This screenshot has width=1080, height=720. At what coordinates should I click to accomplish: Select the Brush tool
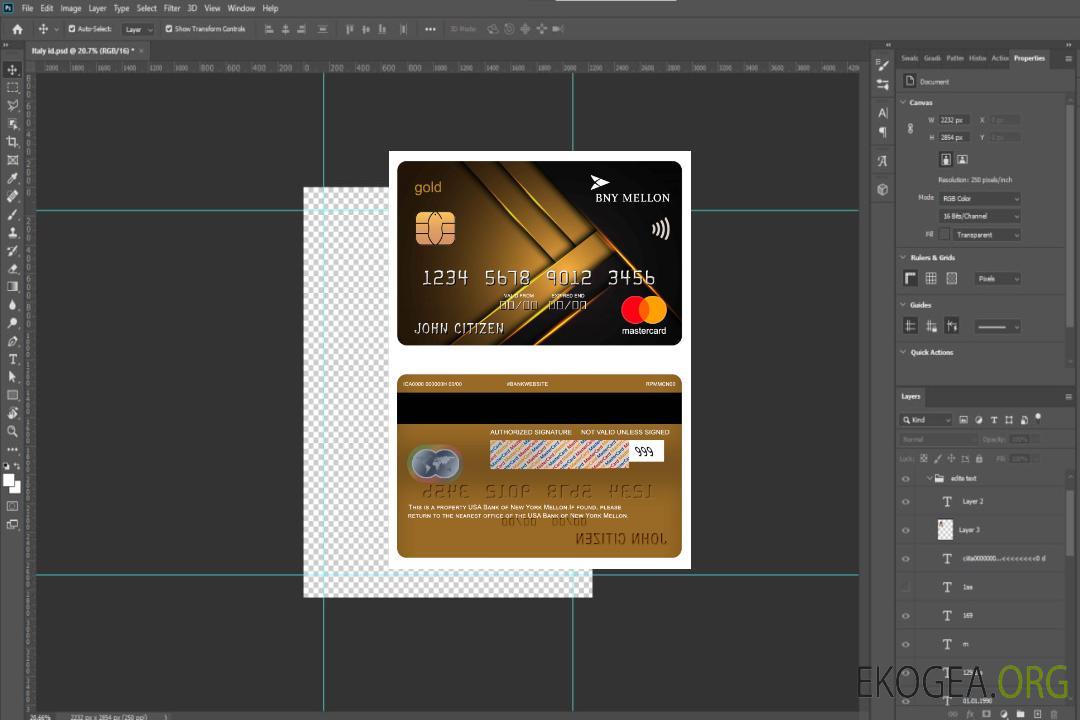point(12,214)
